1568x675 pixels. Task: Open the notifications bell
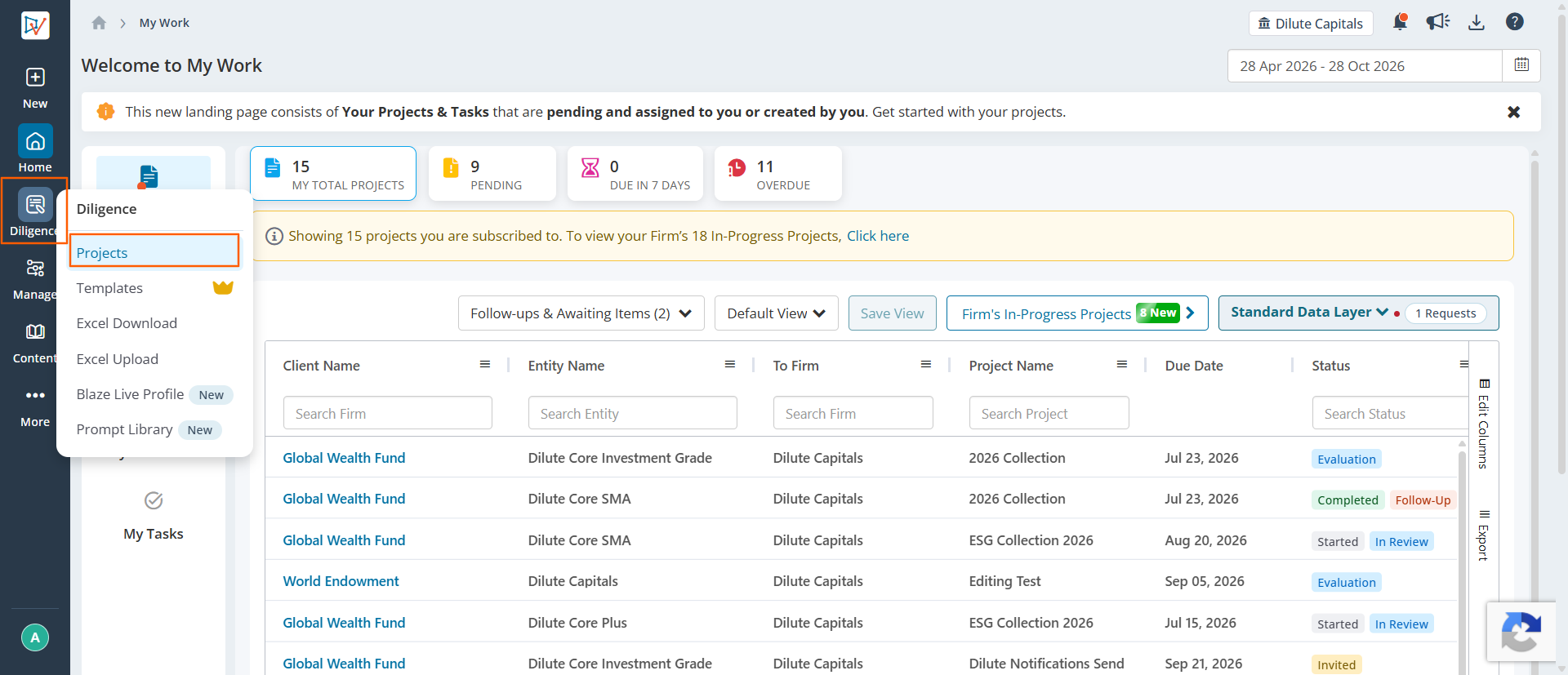pos(1400,22)
